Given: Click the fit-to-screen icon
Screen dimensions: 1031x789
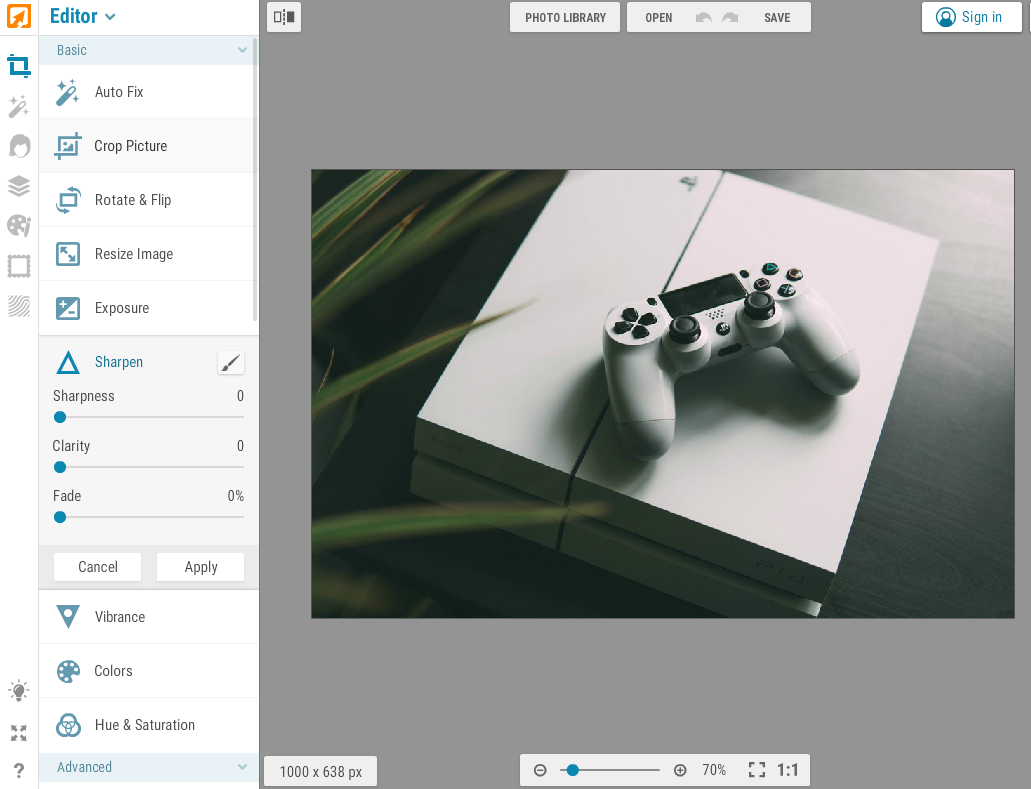Looking at the screenshot, I should 757,770.
